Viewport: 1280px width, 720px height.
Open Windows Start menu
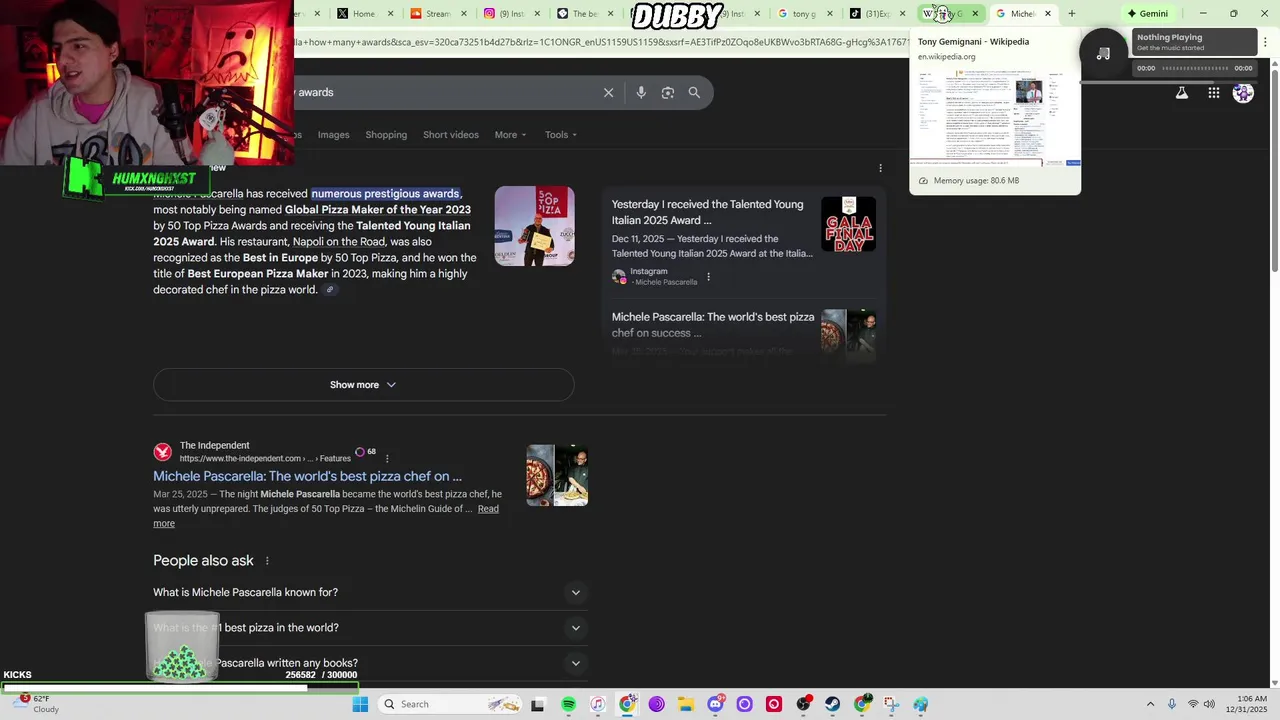point(360,704)
